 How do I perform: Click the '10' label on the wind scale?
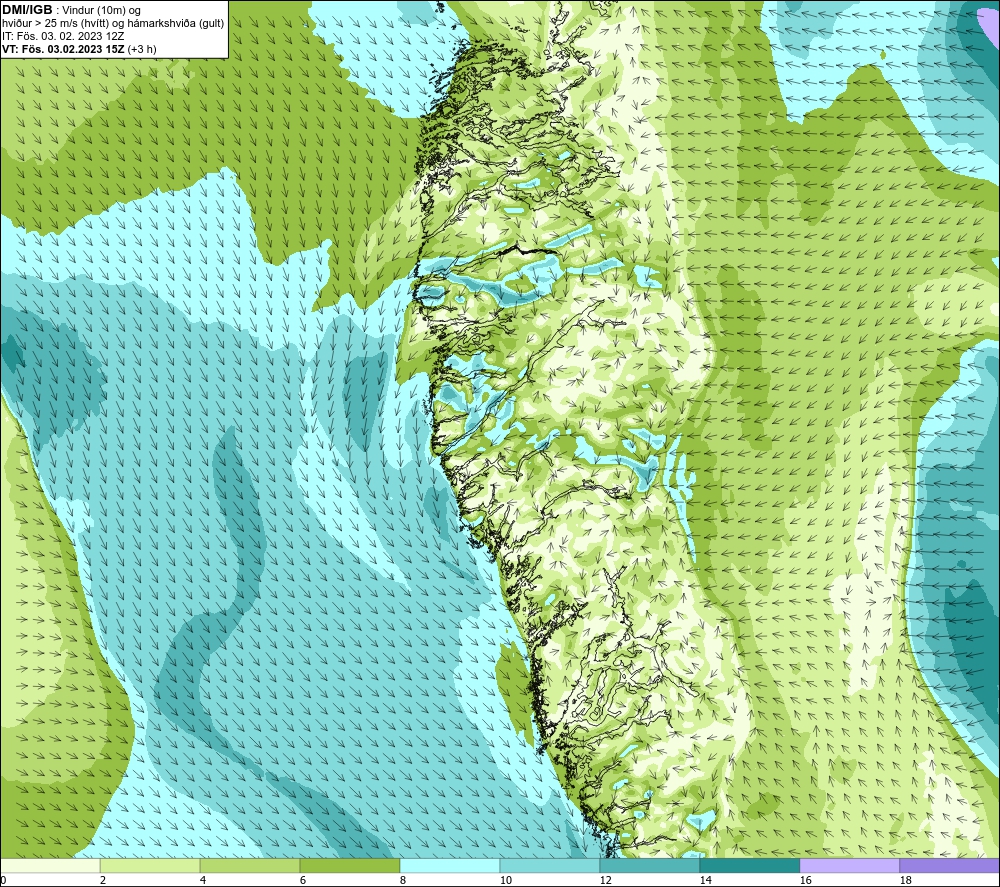505,881
